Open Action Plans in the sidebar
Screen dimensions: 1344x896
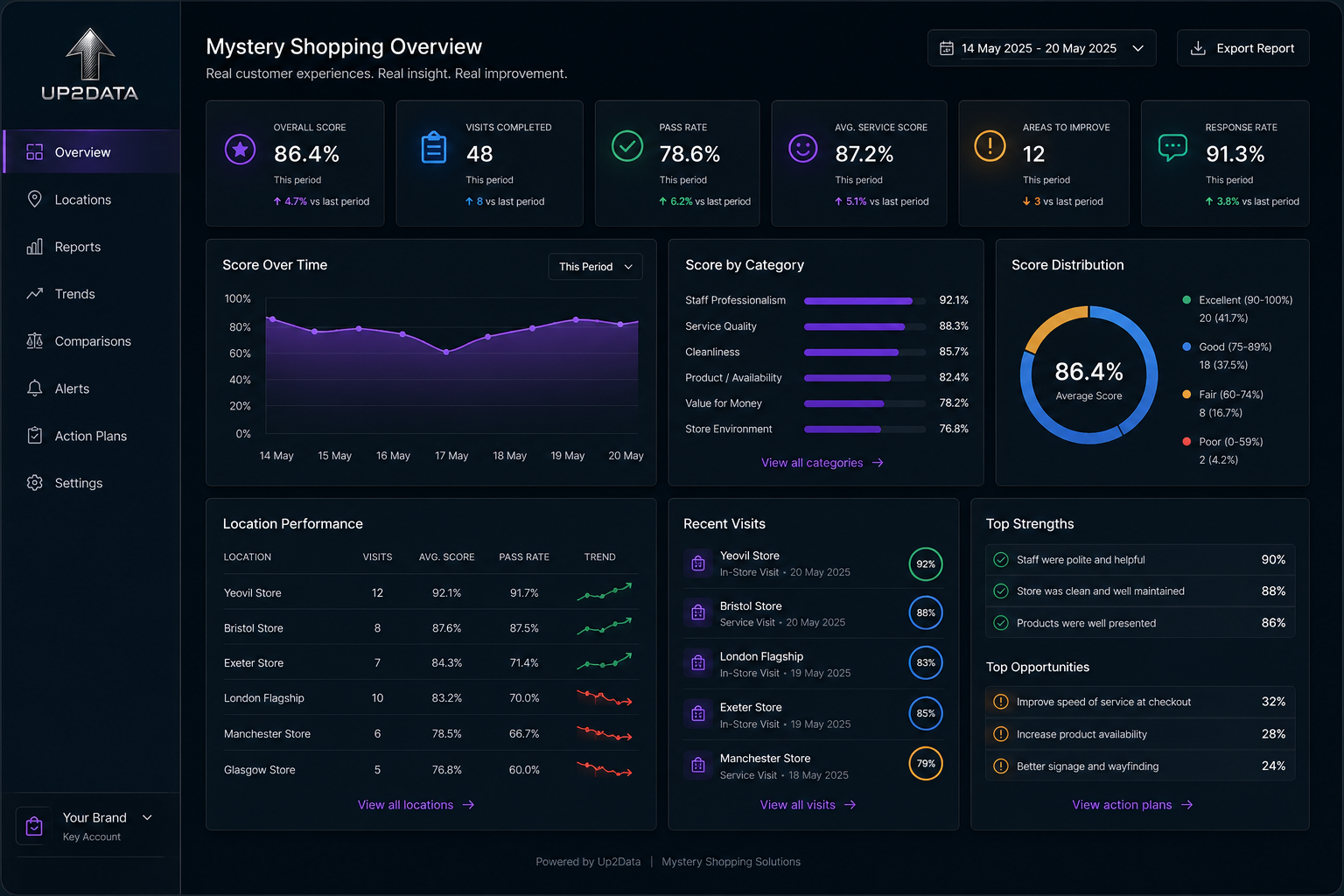[x=92, y=436]
